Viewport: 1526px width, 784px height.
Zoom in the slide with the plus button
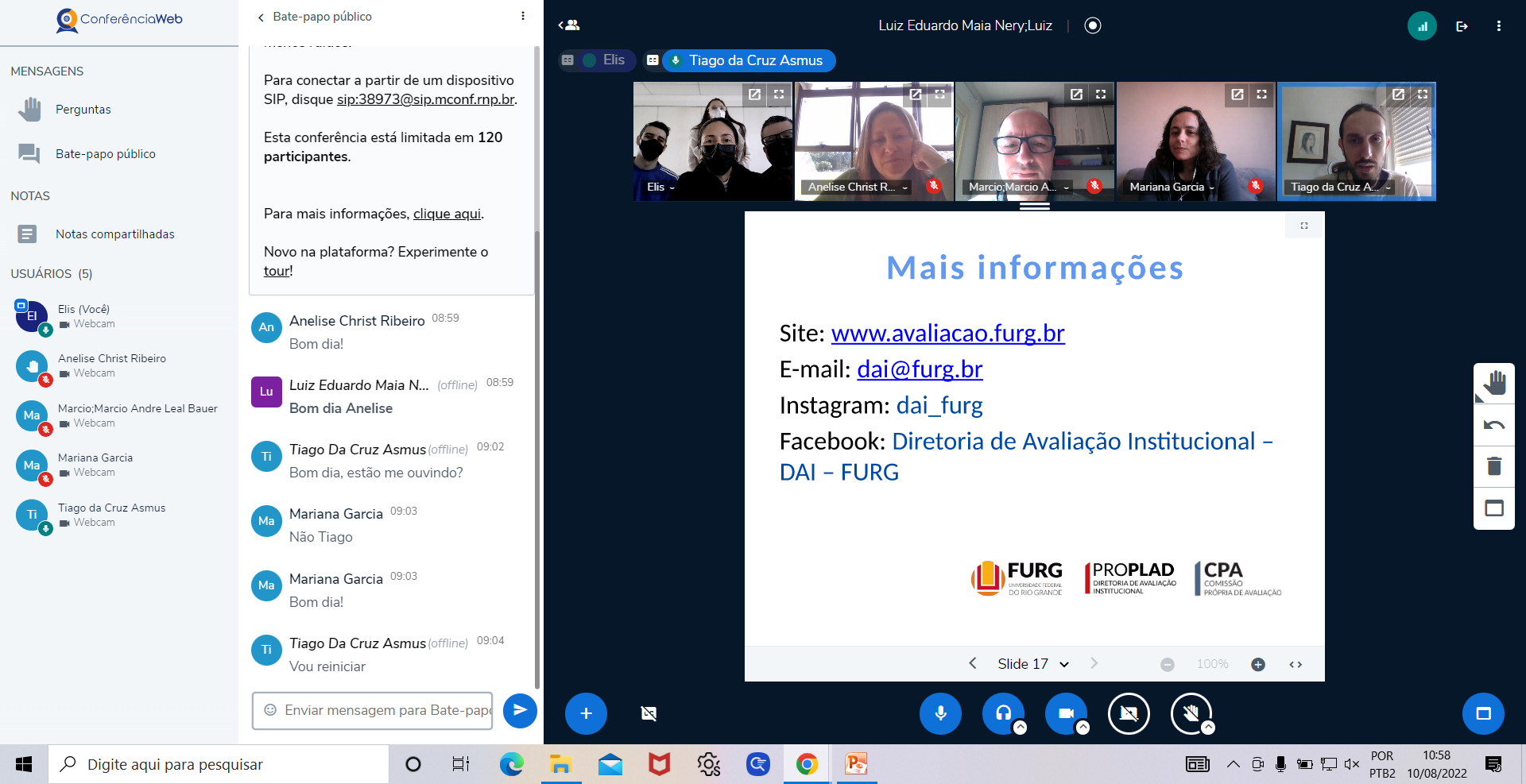[x=1257, y=665]
